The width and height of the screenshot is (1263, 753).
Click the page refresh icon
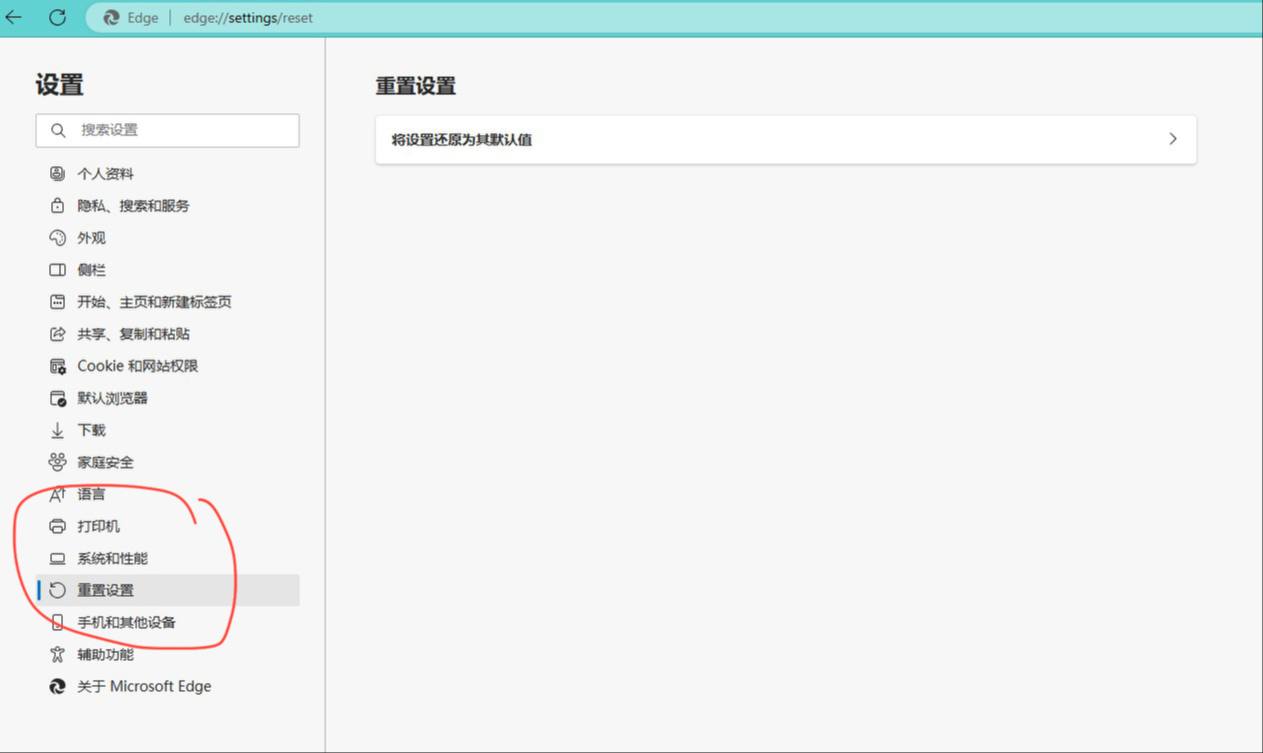(x=58, y=17)
